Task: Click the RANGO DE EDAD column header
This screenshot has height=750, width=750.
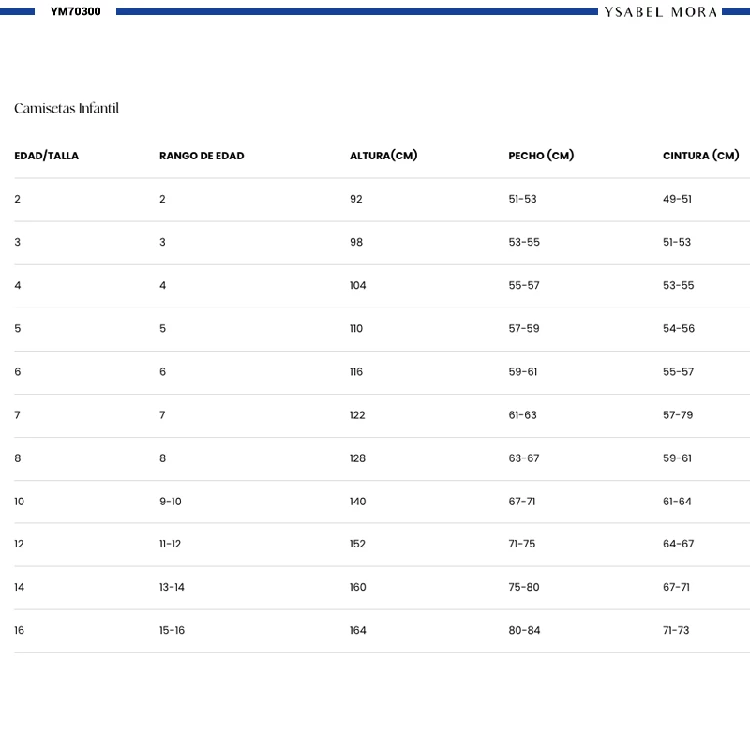Action: pos(201,156)
